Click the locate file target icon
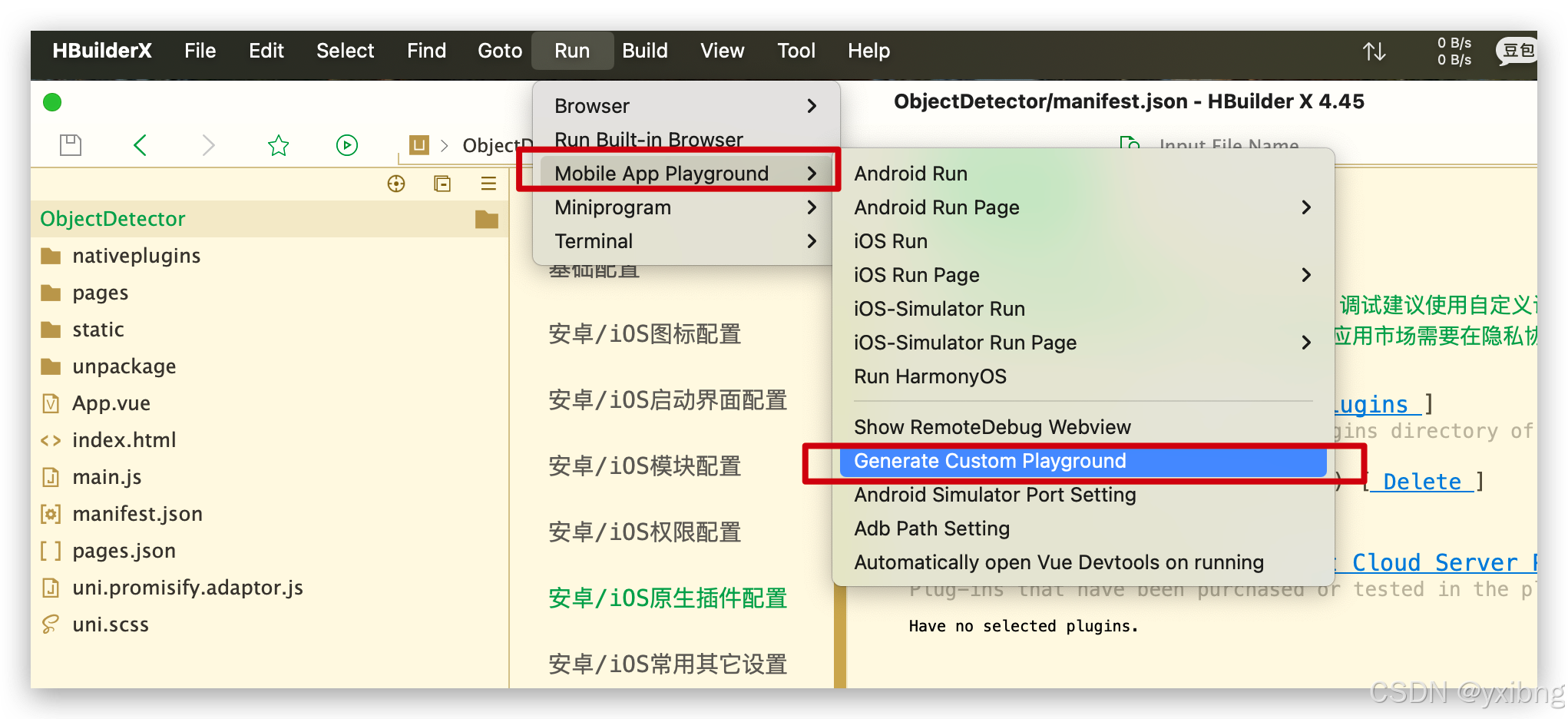Viewport: 1568px width, 719px height. (x=396, y=184)
